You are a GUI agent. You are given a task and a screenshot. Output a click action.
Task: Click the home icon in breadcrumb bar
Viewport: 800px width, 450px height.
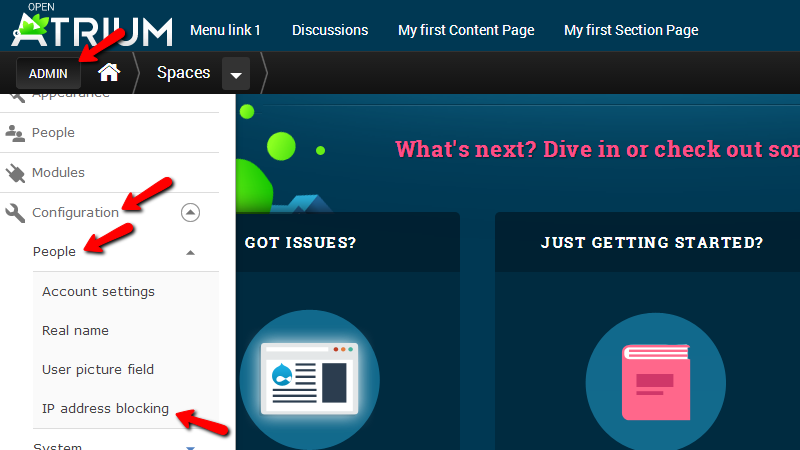(109, 73)
